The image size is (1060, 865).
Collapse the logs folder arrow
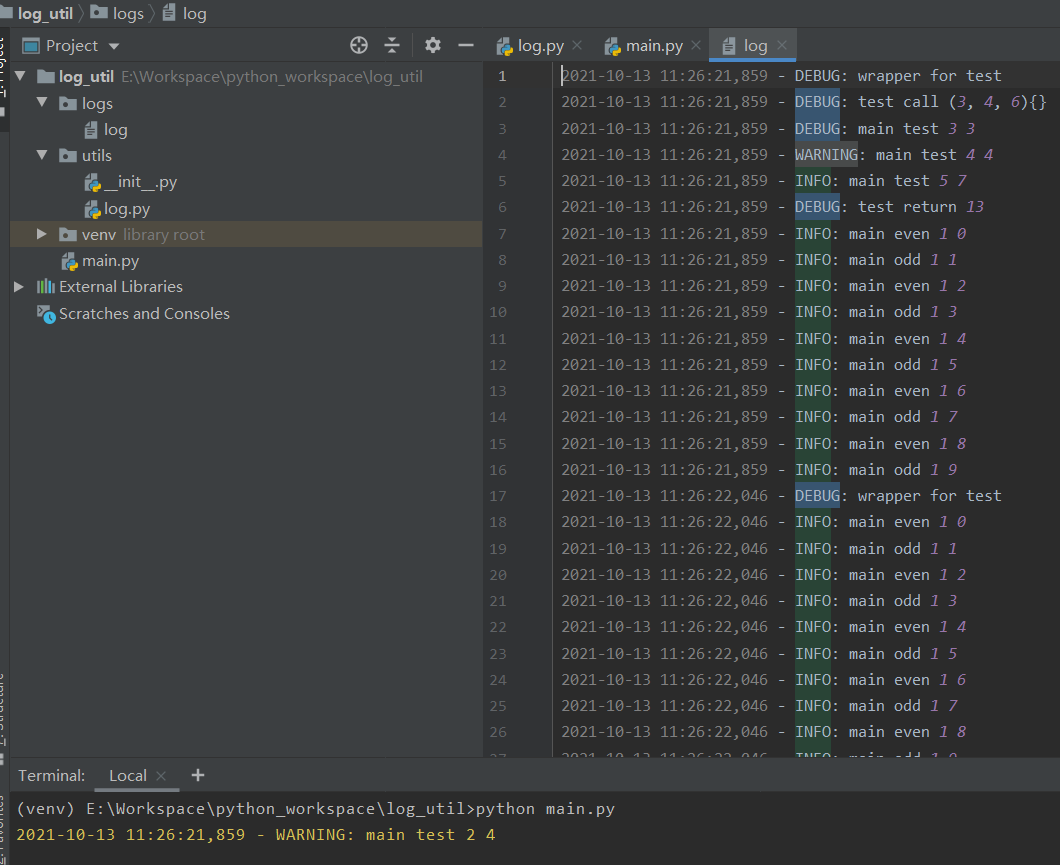tap(43, 103)
